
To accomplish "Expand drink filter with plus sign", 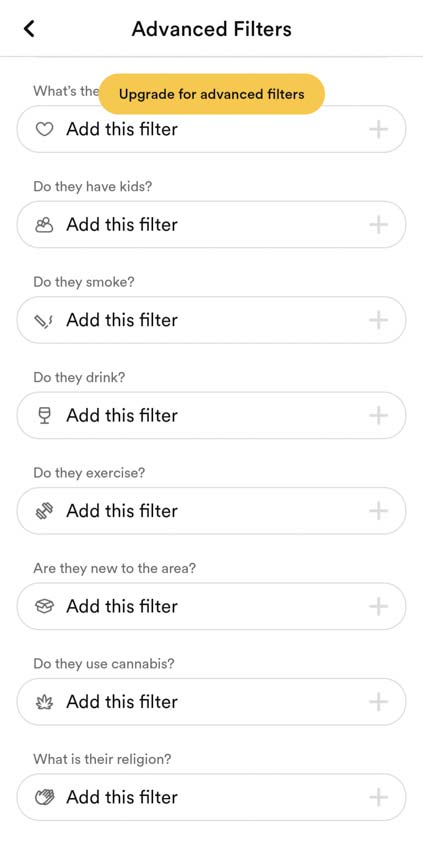I will tap(378, 416).
